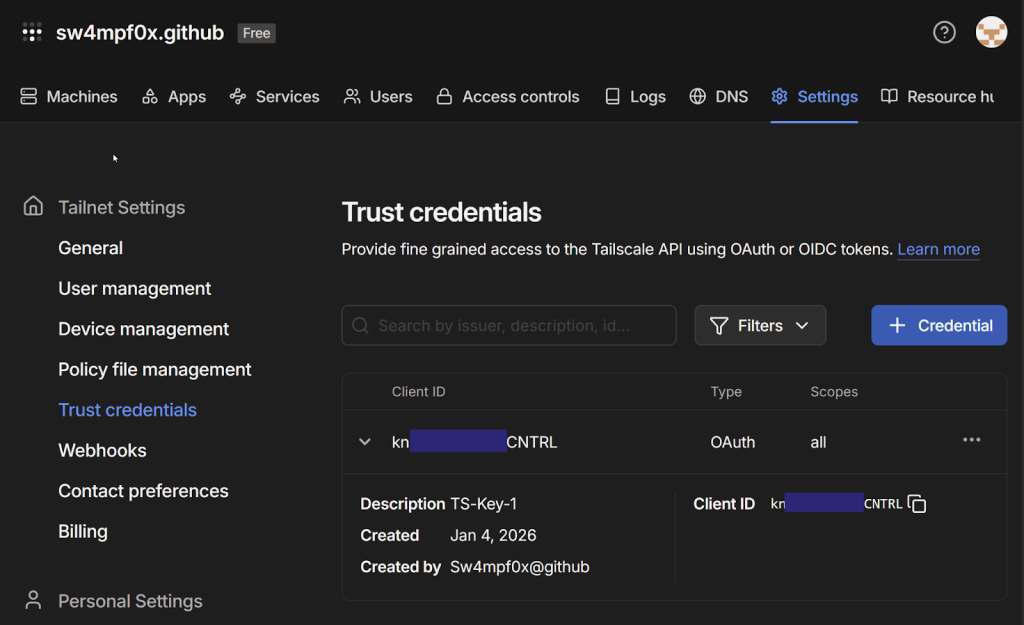Viewport: 1024px width, 625px height.
Task: Click the Tailnet Settings home icon
Action: click(x=33, y=207)
